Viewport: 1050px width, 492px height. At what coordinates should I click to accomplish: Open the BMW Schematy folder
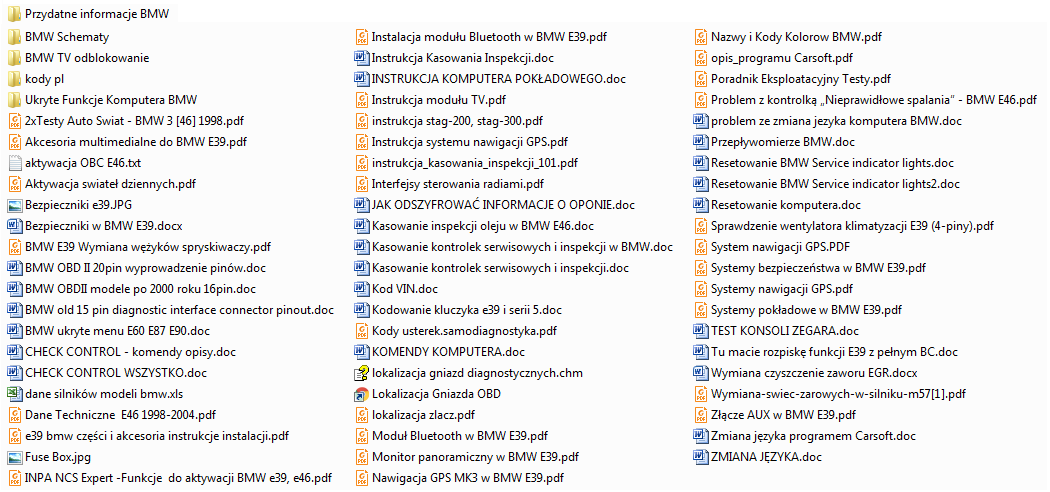click(x=66, y=37)
